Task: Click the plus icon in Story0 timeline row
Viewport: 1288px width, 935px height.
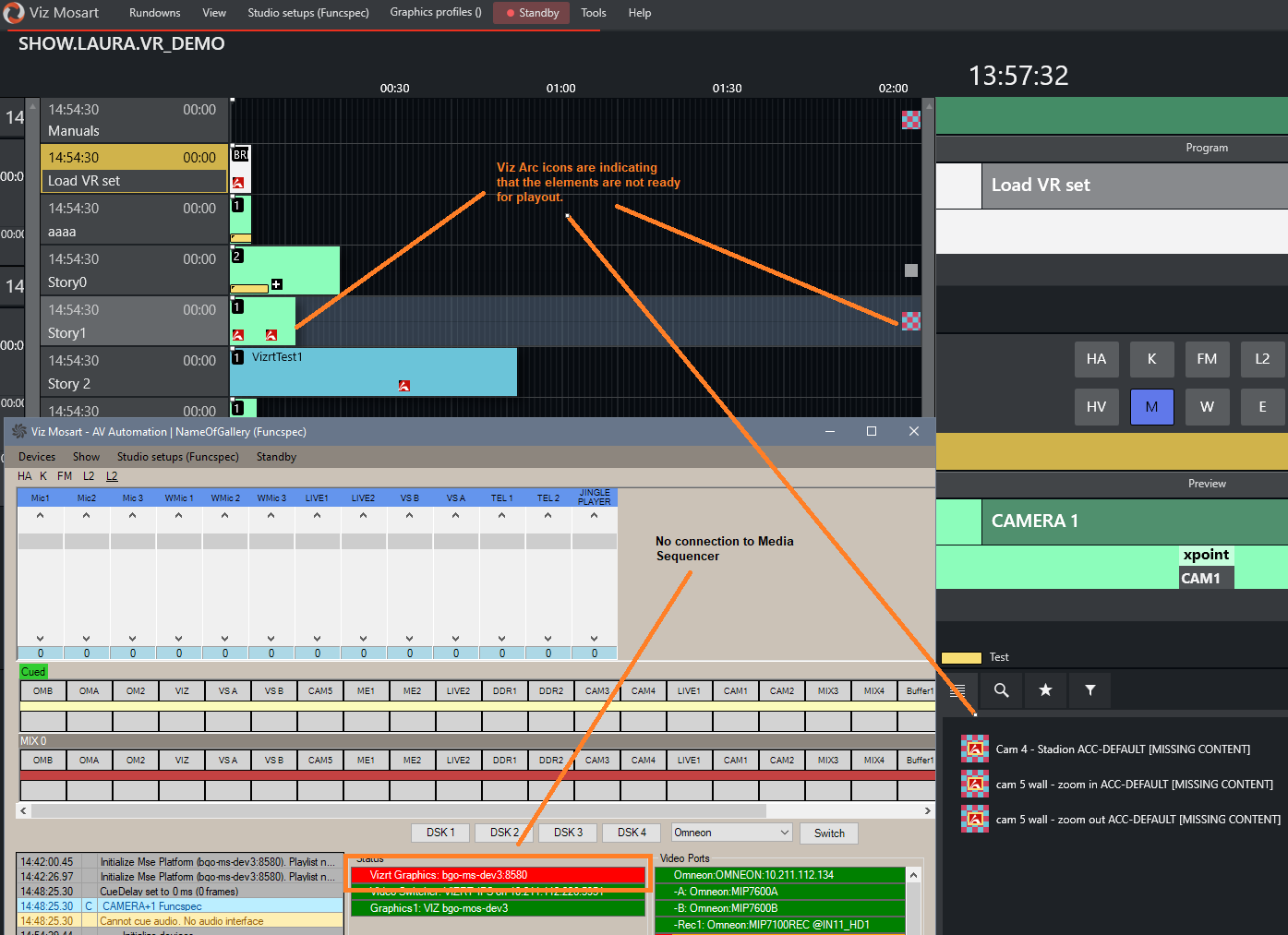Action: 276,284
